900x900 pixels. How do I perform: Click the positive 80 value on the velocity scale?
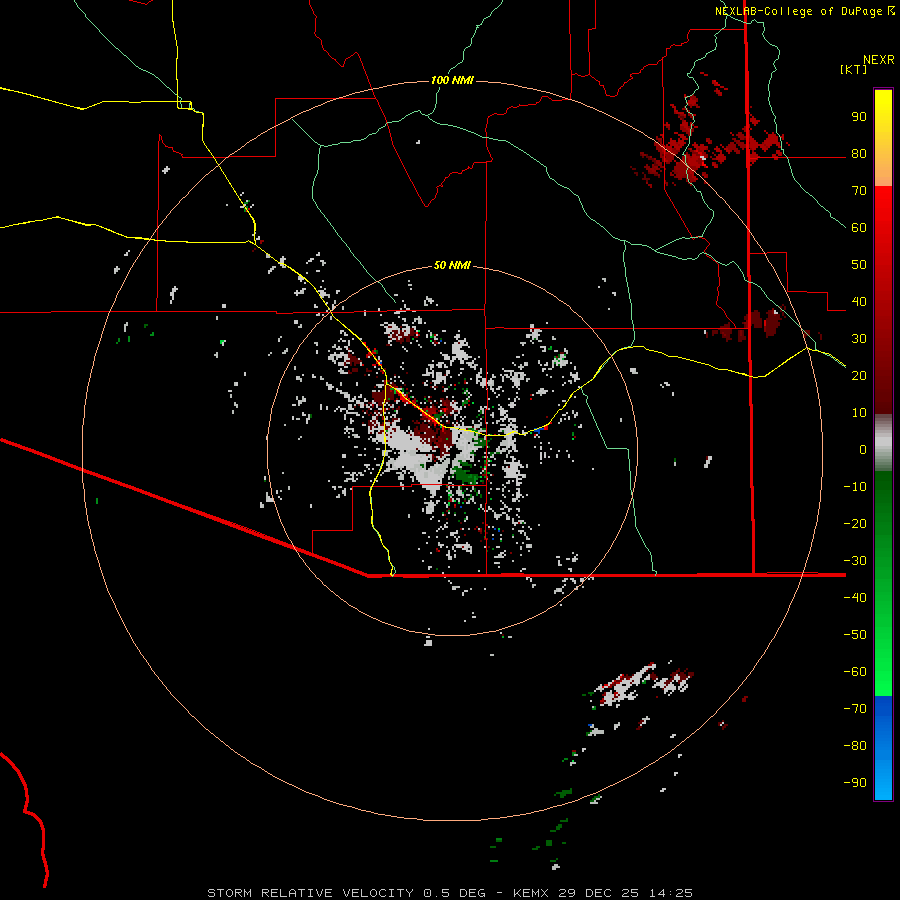coord(859,153)
